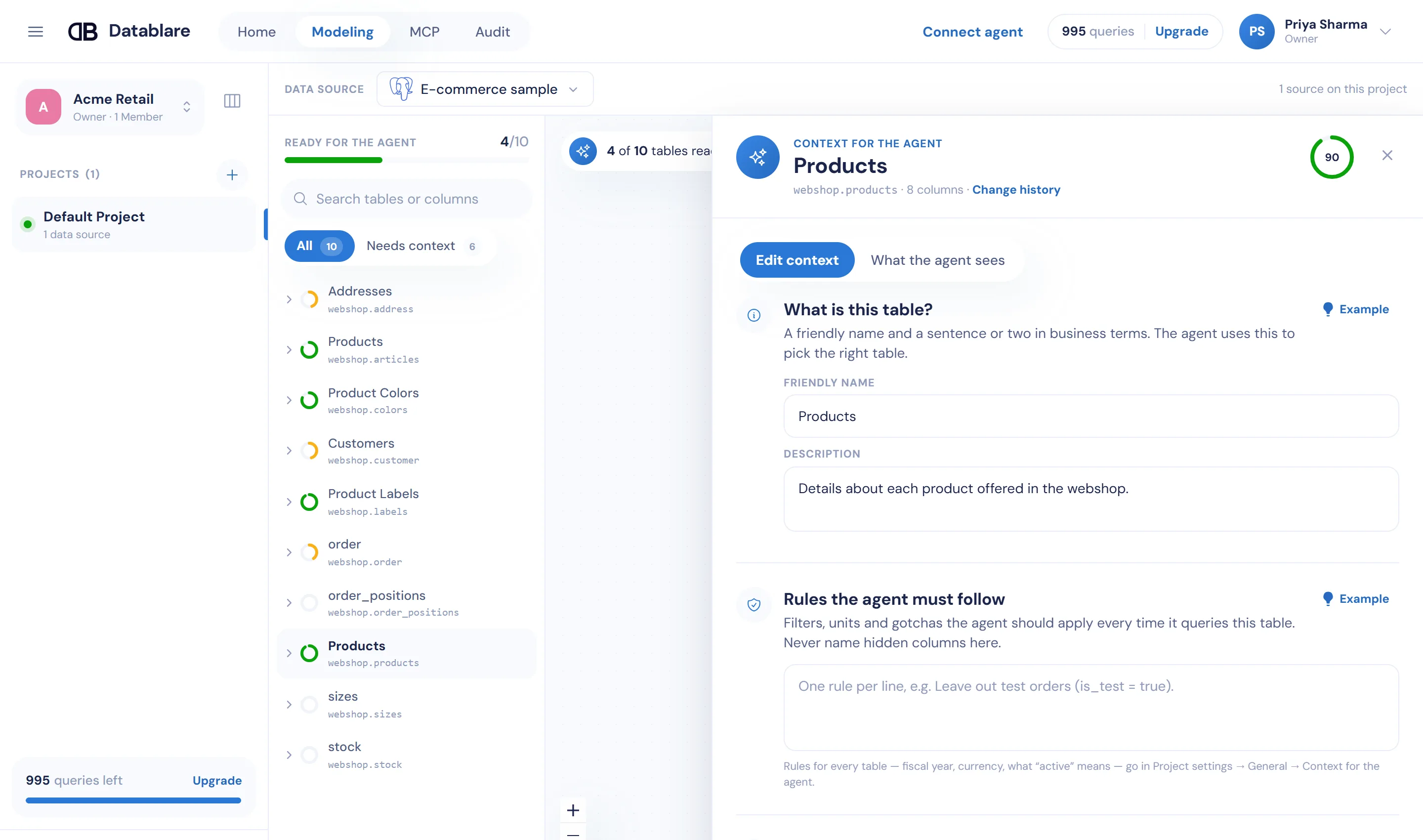The width and height of the screenshot is (1423, 840).
Task: Click the Datablare logo
Action: coord(129,31)
